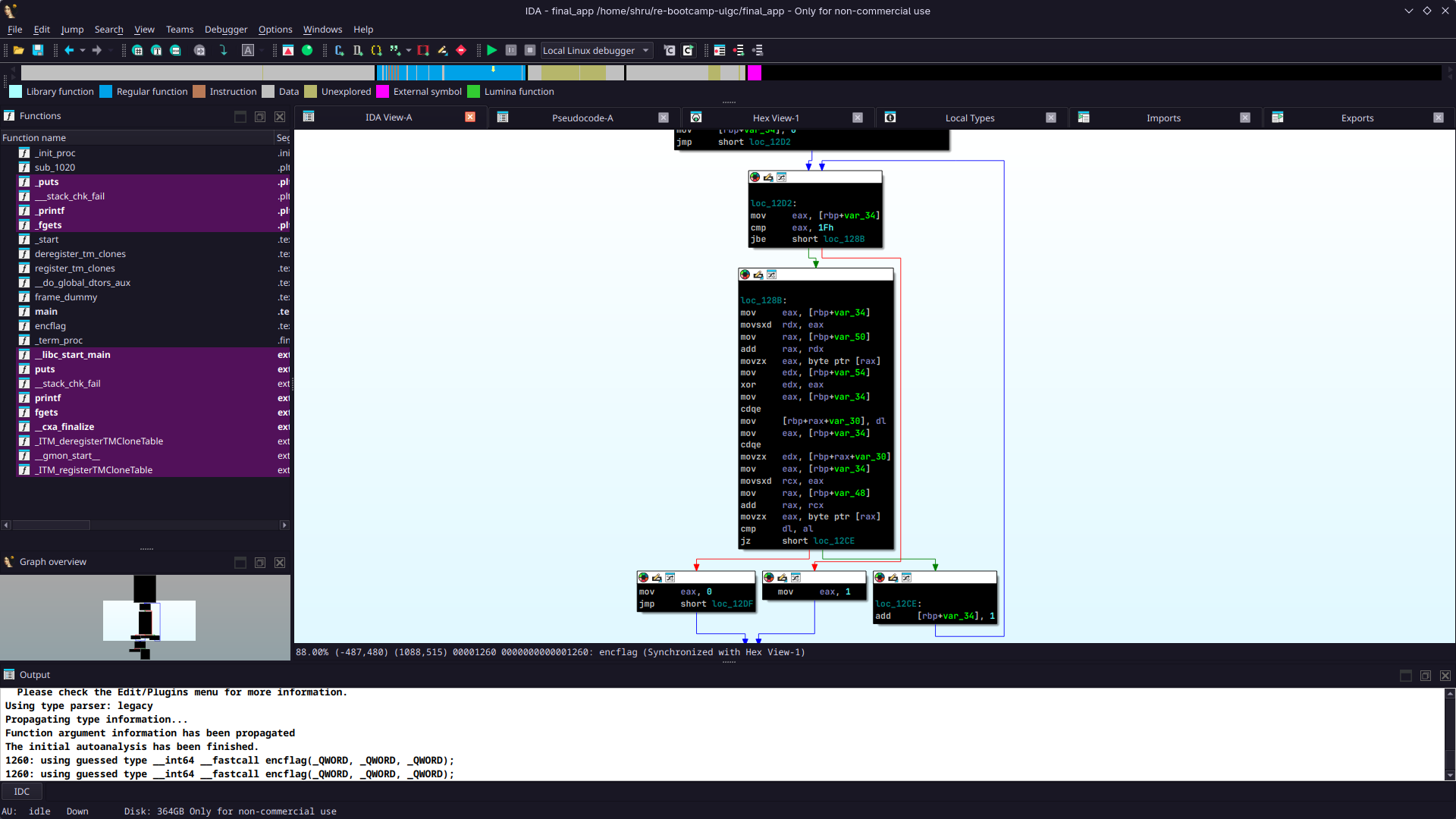Screen dimensions: 1456x819
Task: Click the Save database icon
Action: (x=37, y=50)
